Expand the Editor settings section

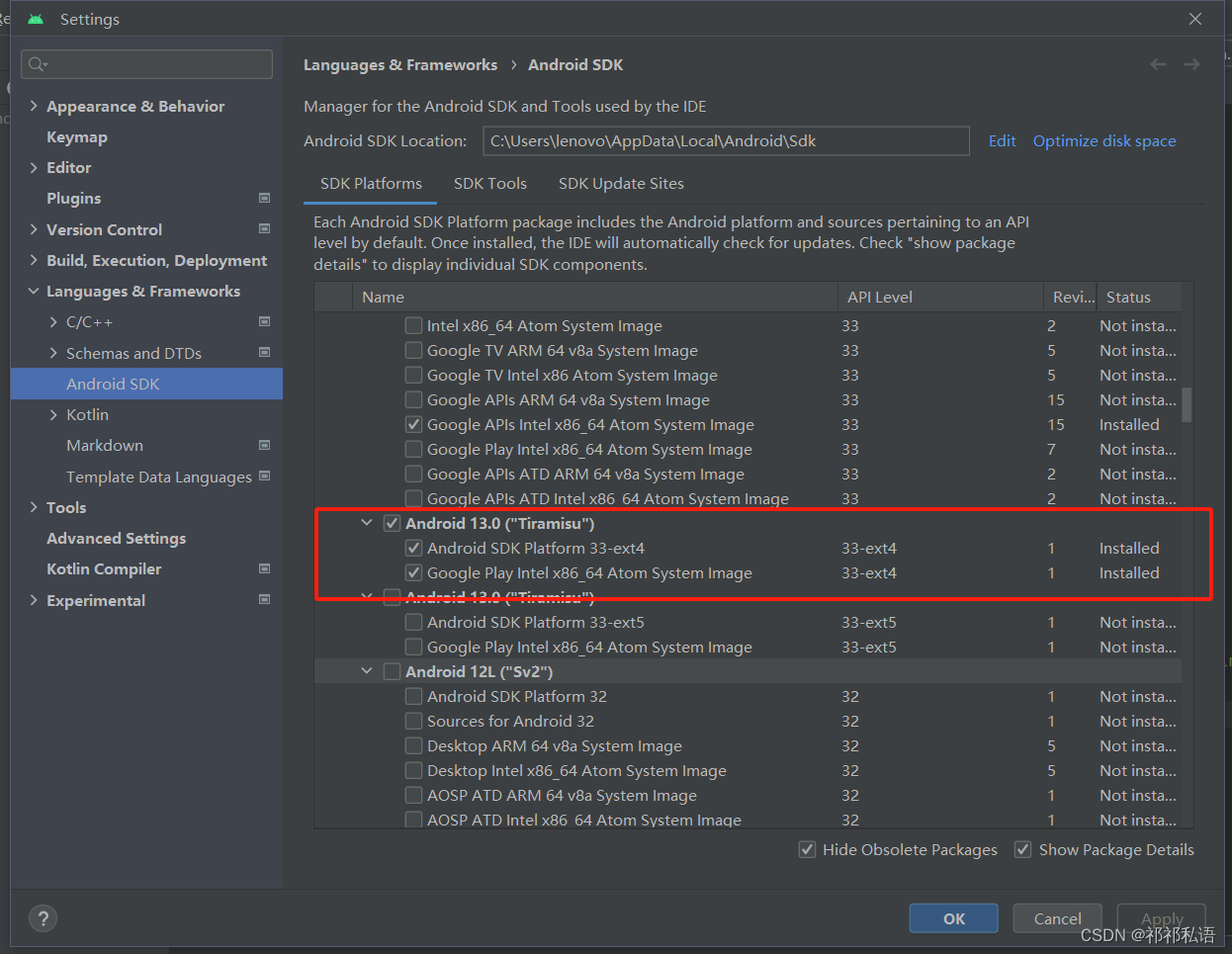tap(34, 167)
